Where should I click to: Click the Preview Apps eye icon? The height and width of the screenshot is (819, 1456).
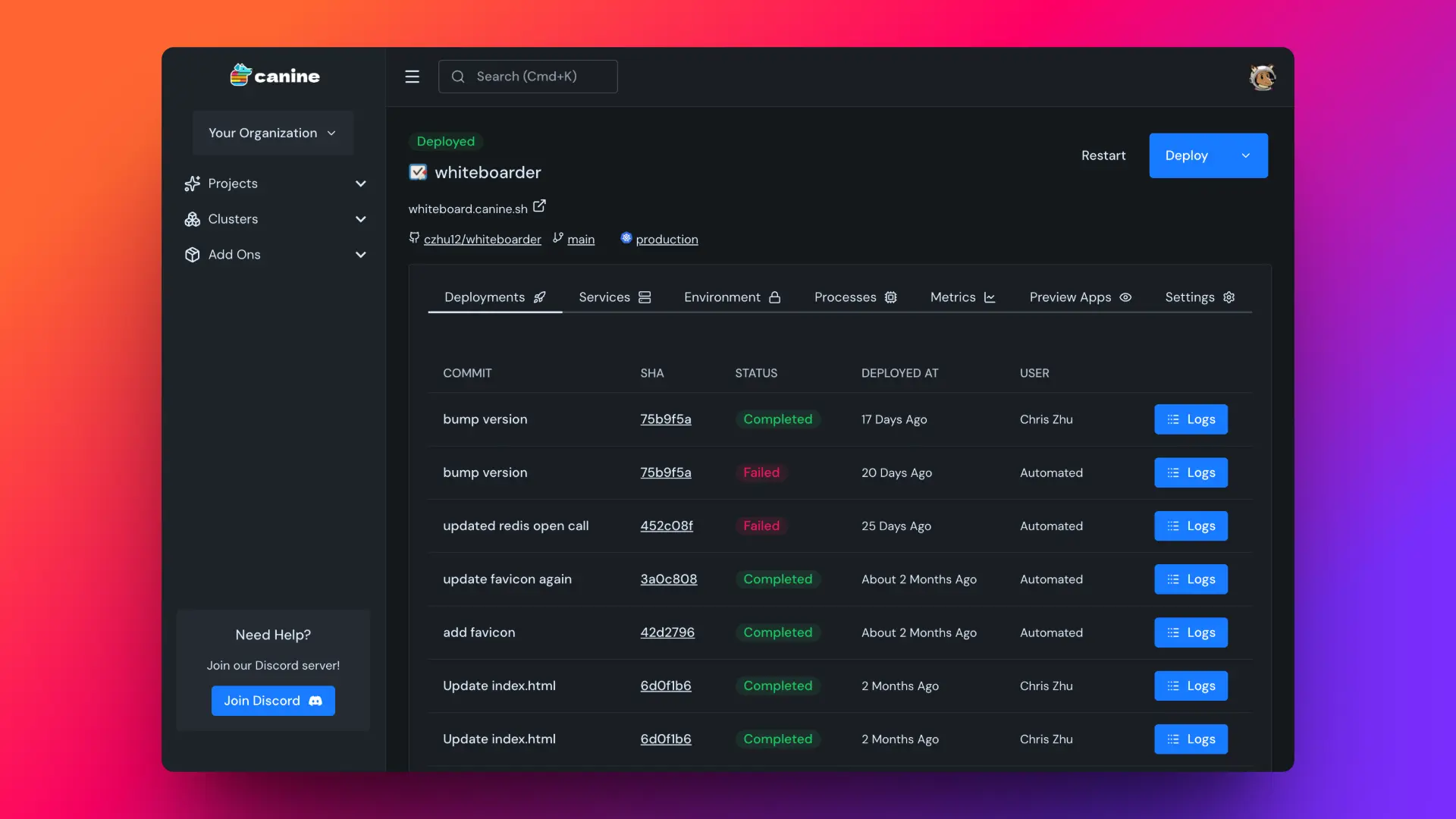(1125, 297)
